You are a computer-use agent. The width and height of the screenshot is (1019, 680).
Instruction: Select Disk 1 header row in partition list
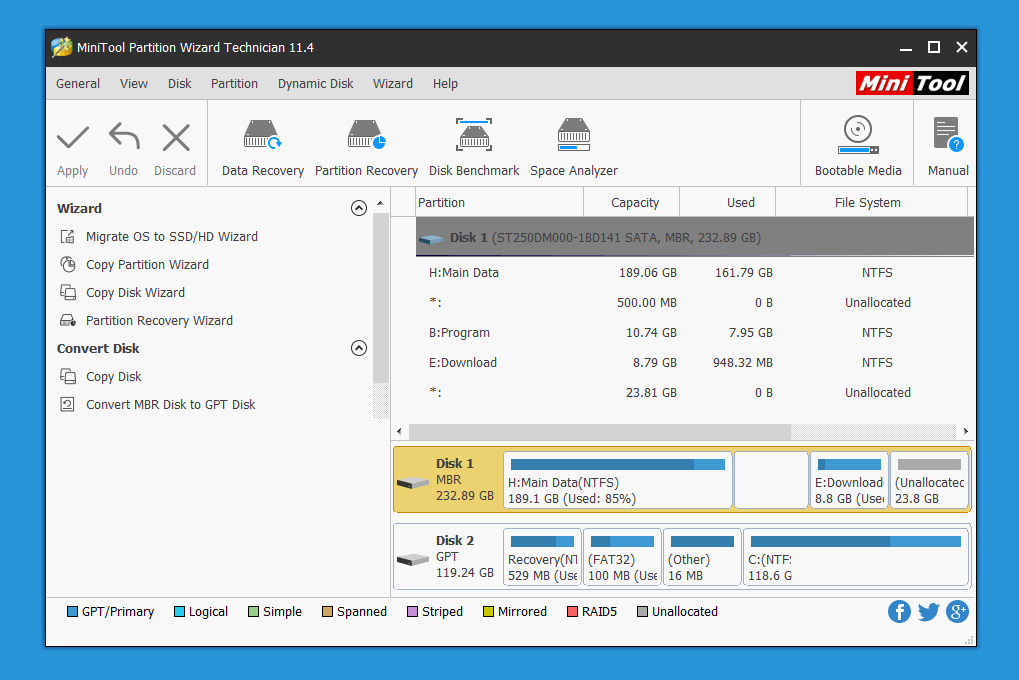(694, 237)
